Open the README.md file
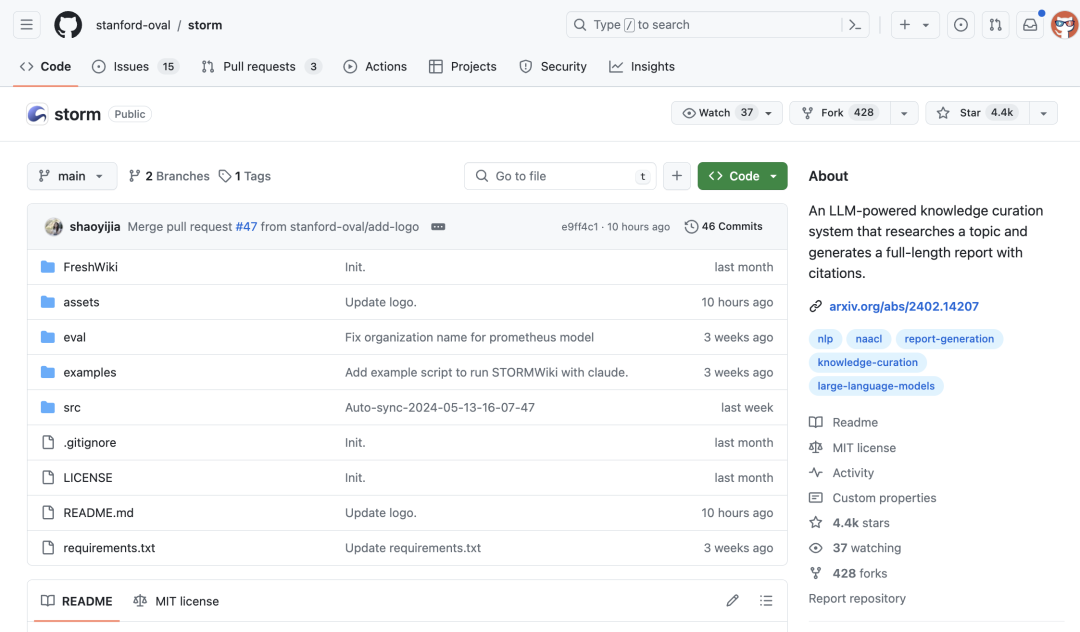 98,513
